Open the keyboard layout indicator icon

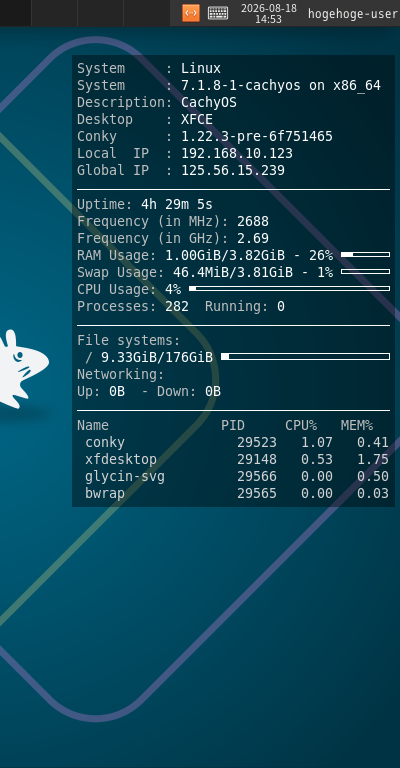click(218, 13)
